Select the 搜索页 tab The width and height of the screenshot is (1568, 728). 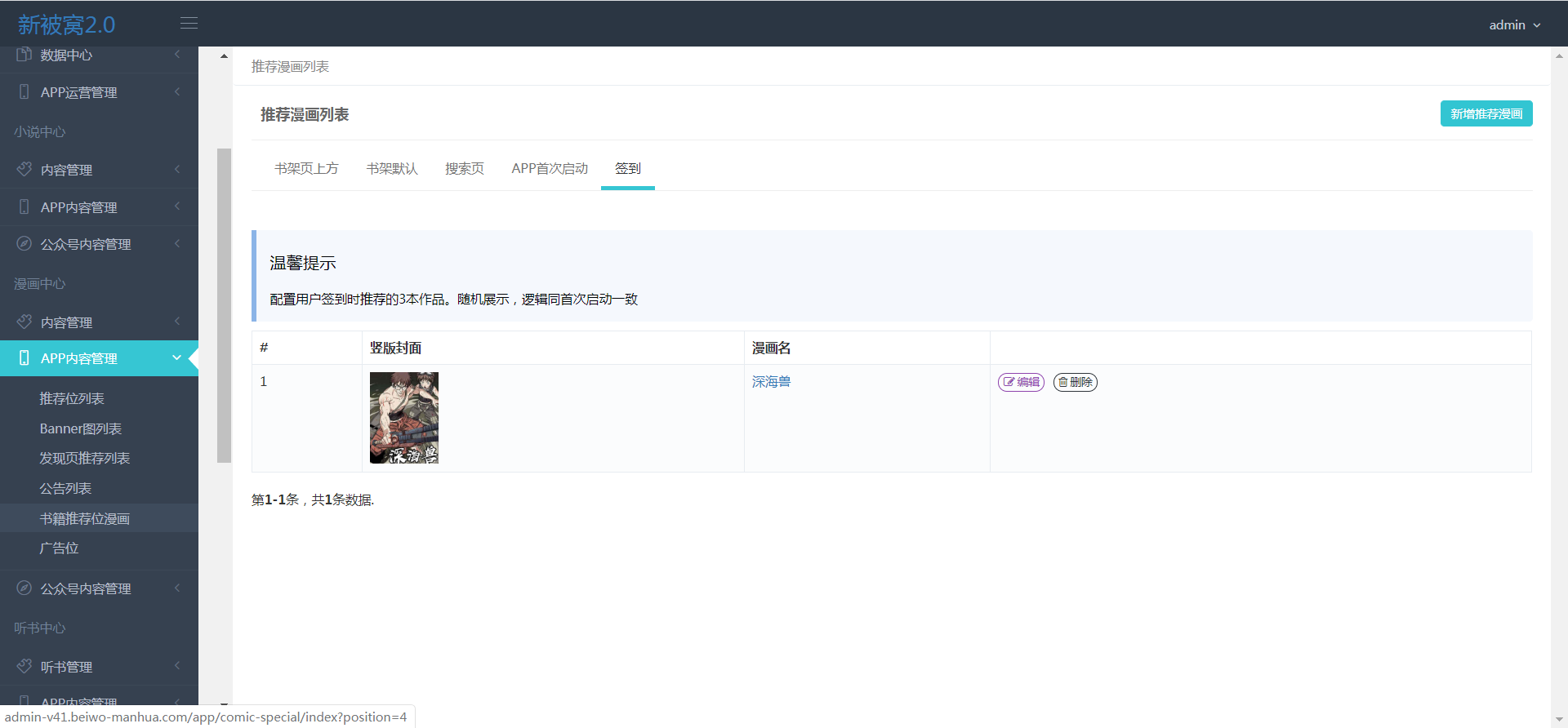(464, 169)
